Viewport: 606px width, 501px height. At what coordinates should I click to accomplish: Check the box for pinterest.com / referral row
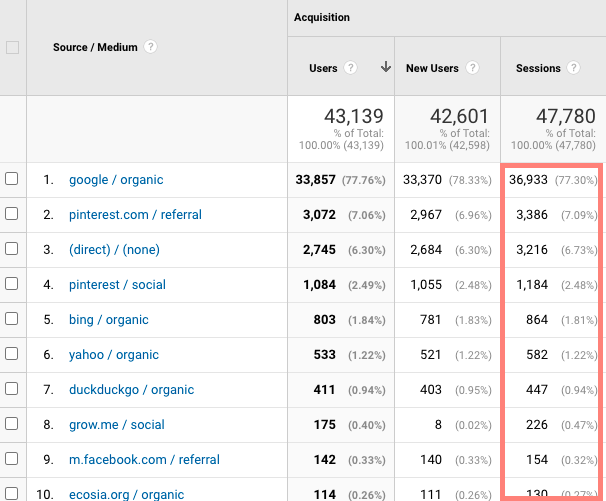point(12,213)
